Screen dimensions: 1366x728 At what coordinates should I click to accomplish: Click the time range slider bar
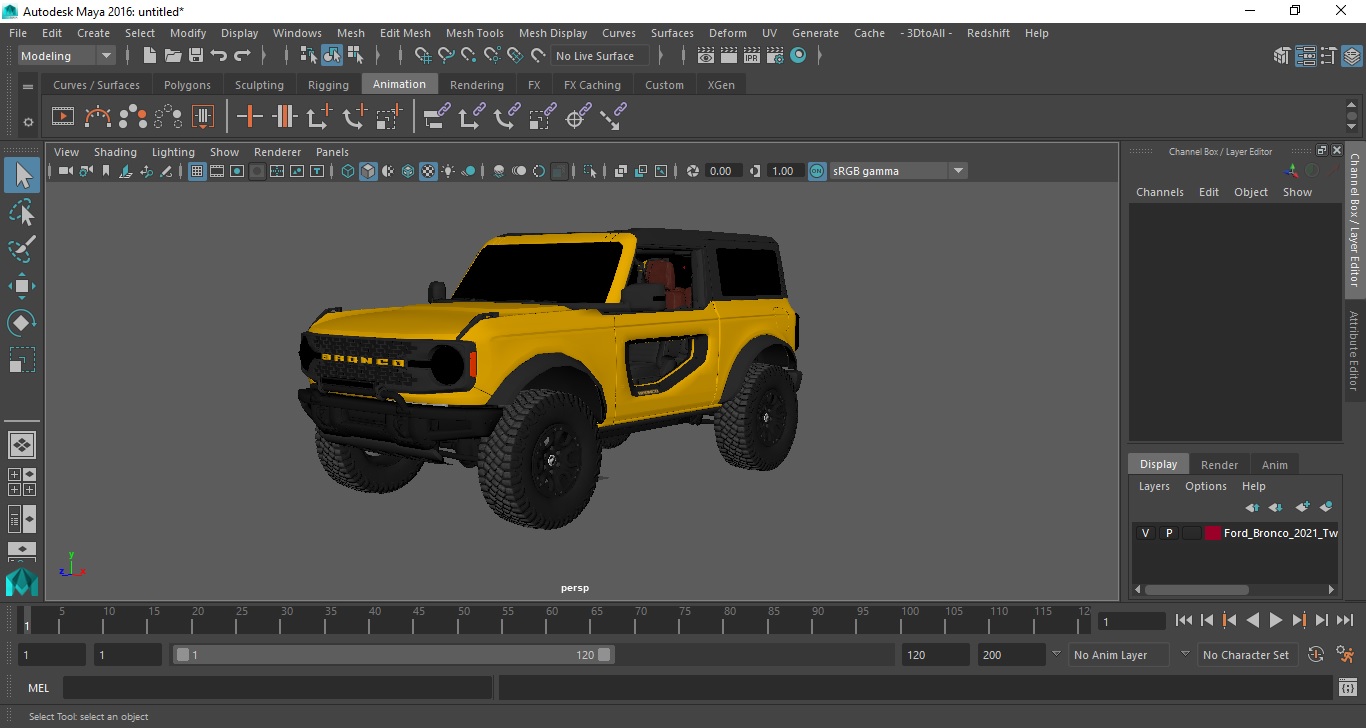click(x=394, y=655)
